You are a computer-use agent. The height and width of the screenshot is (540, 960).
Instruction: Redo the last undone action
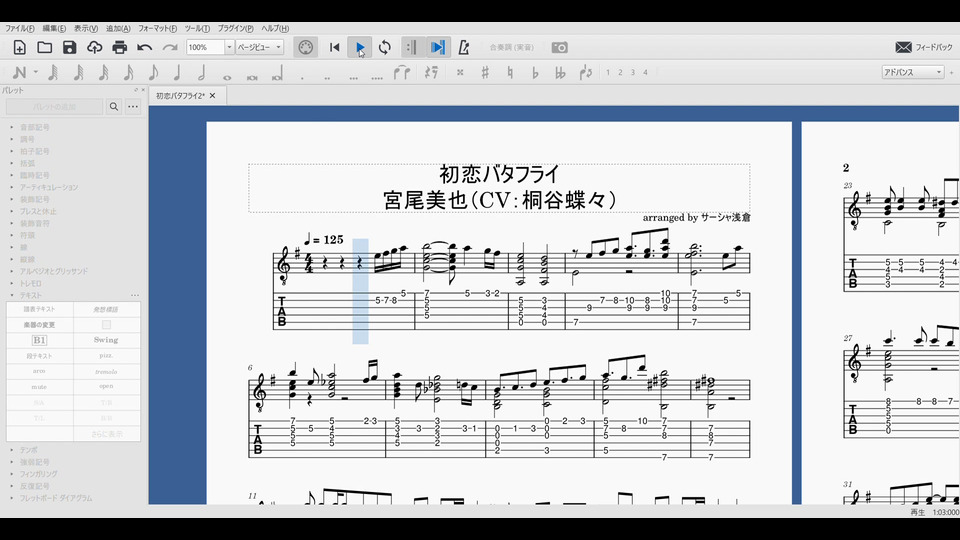[x=170, y=47]
